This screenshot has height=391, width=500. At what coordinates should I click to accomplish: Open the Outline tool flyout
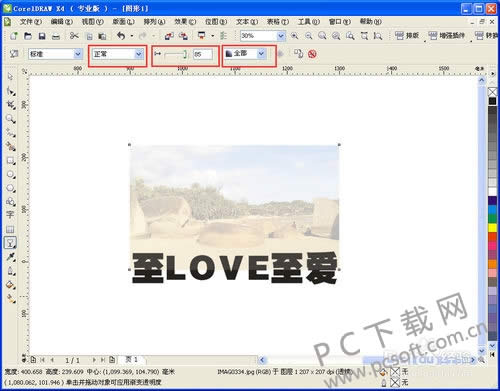(10, 271)
